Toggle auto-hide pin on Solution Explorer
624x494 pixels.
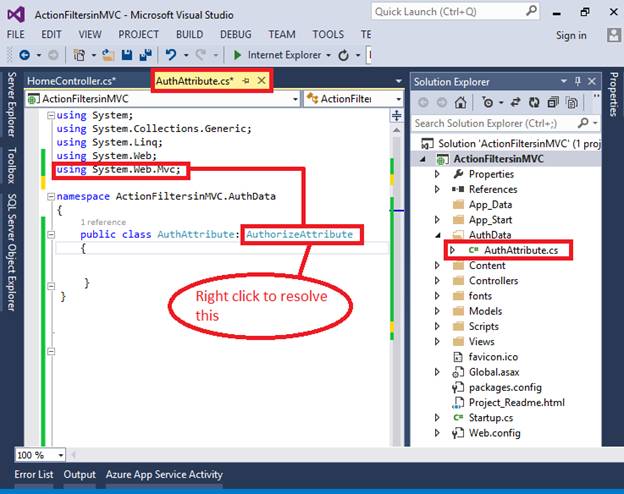pos(578,80)
